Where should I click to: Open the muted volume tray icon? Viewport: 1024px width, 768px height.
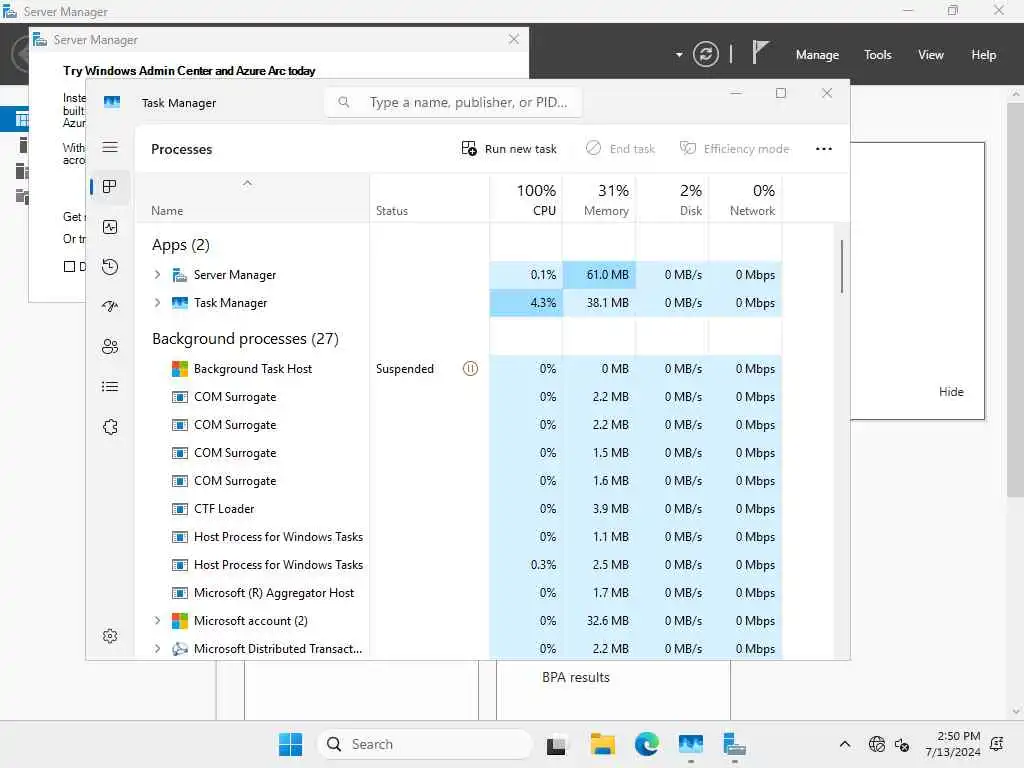pos(902,744)
